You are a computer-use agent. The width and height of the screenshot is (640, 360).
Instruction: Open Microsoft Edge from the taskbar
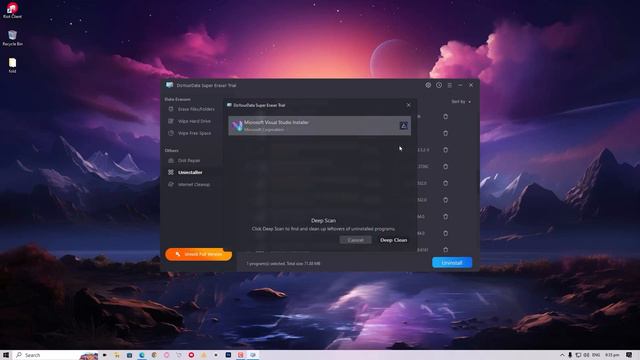pyautogui.click(x=142, y=355)
